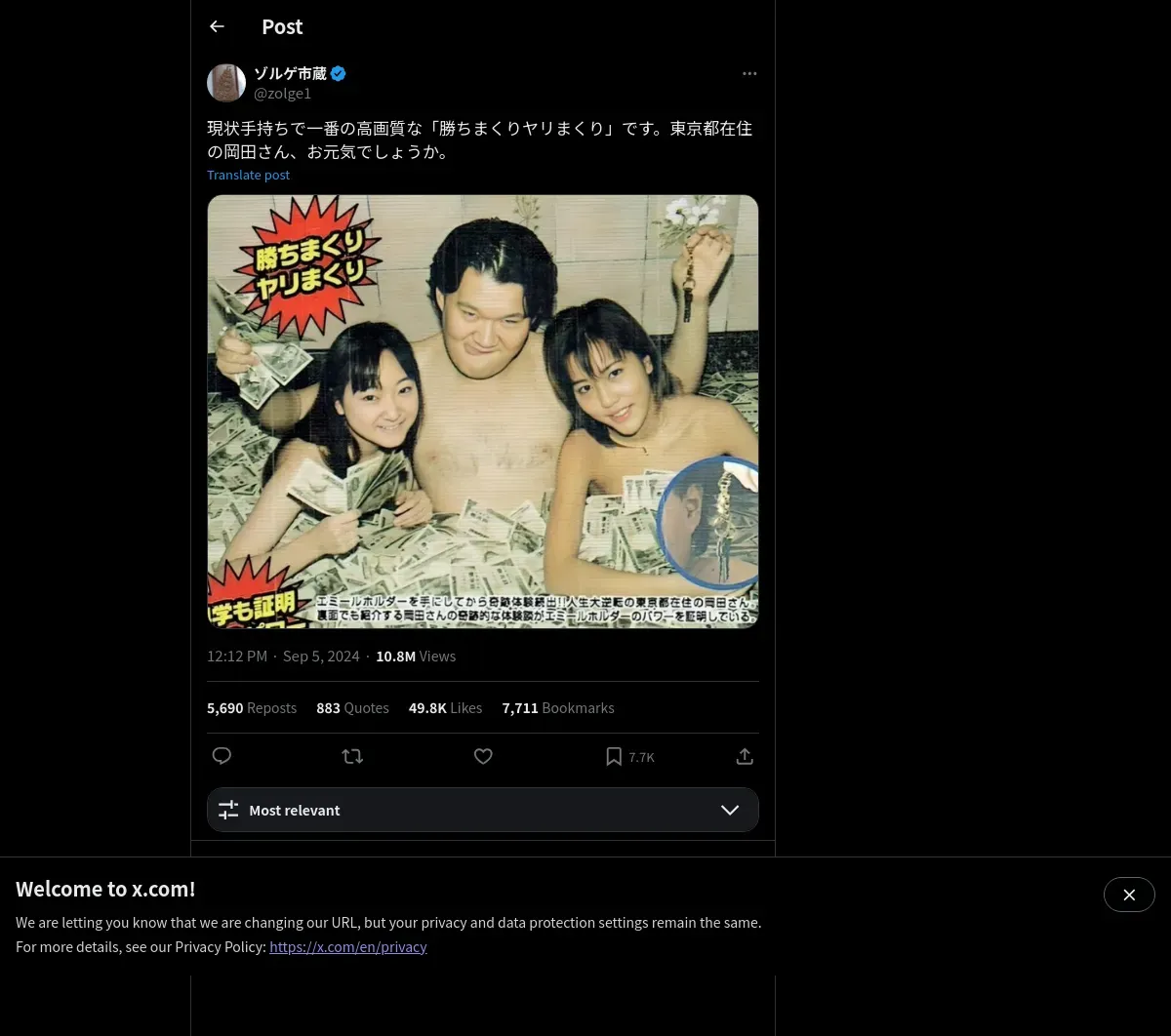Screen dimensions: 1171x1036
Task: Click the reply speech bubble icon
Action: [222, 756]
